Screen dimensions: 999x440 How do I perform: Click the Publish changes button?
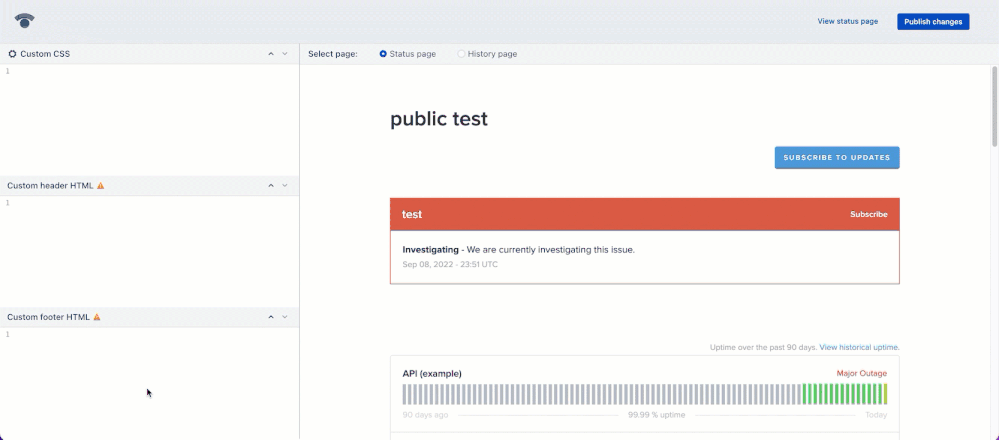click(x=933, y=22)
